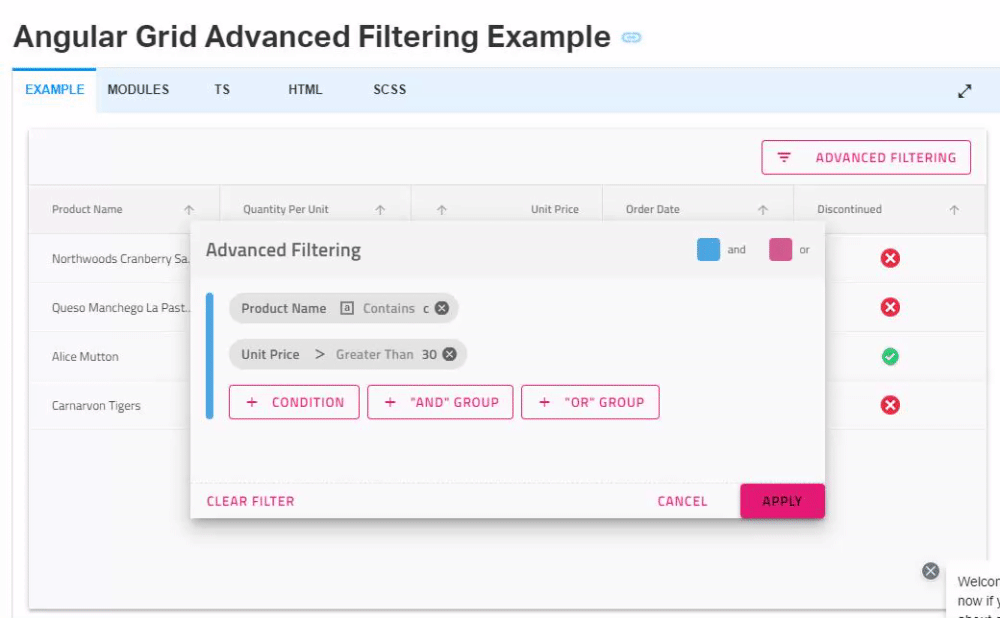Expand the sample to fullscreen with the arrow icon
Screen dimensions: 1000x618
click(964, 89)
